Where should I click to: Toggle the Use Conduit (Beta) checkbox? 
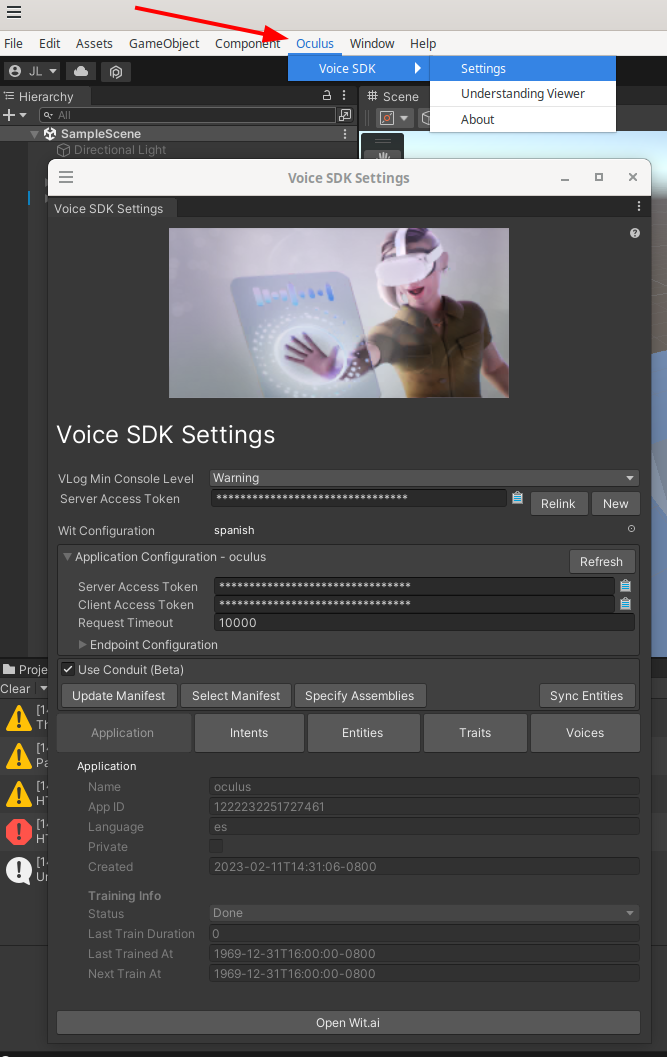[x=68, y=669]
